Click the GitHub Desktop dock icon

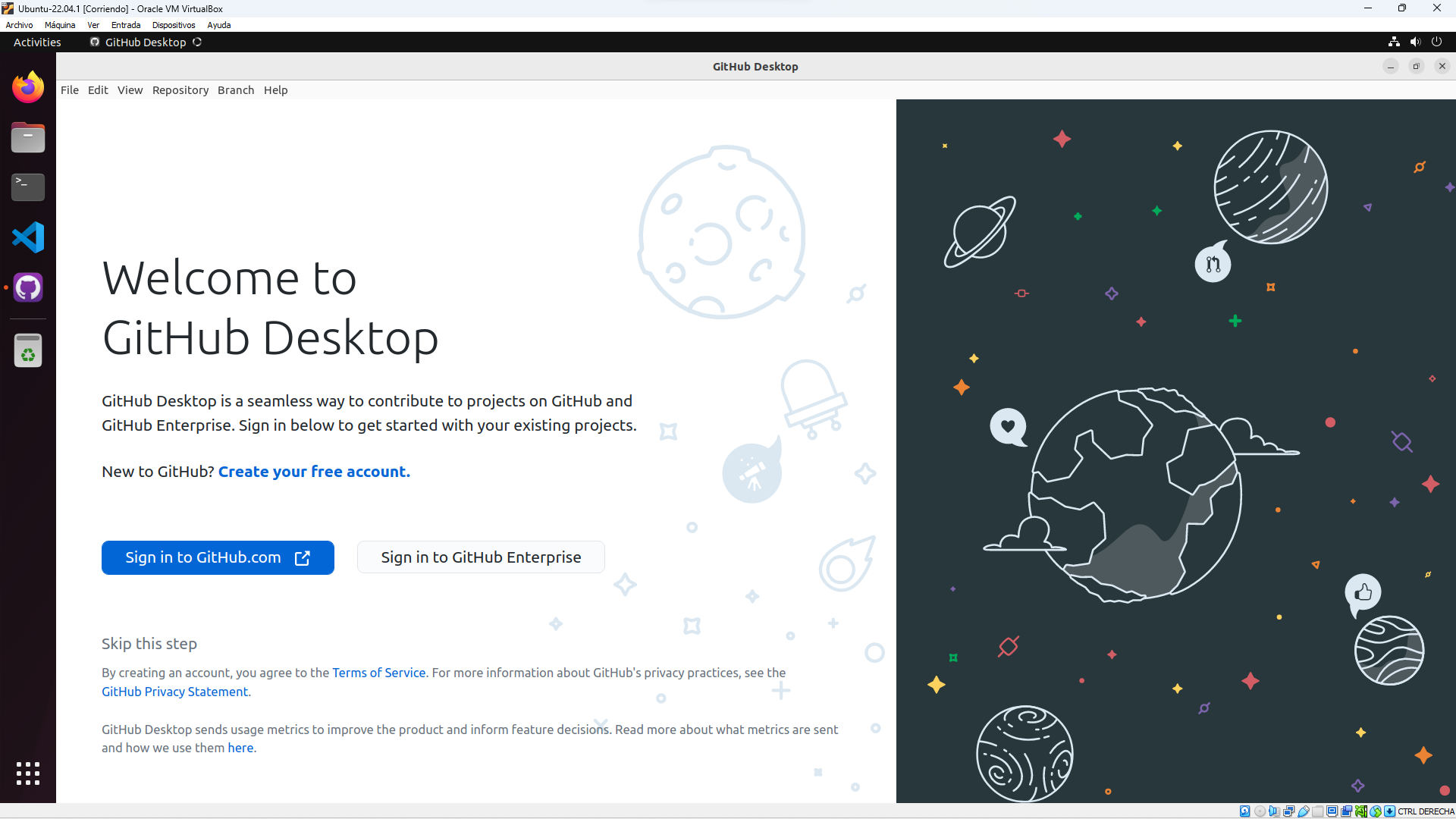[28, 287]
